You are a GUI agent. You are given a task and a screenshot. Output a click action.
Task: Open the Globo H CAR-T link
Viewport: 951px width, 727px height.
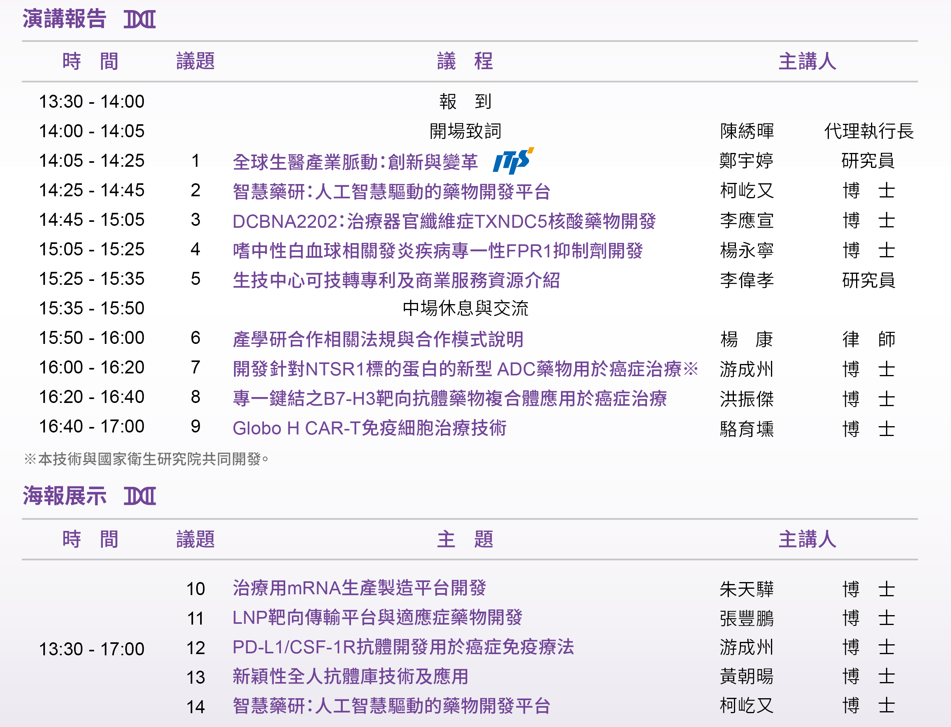369,428
